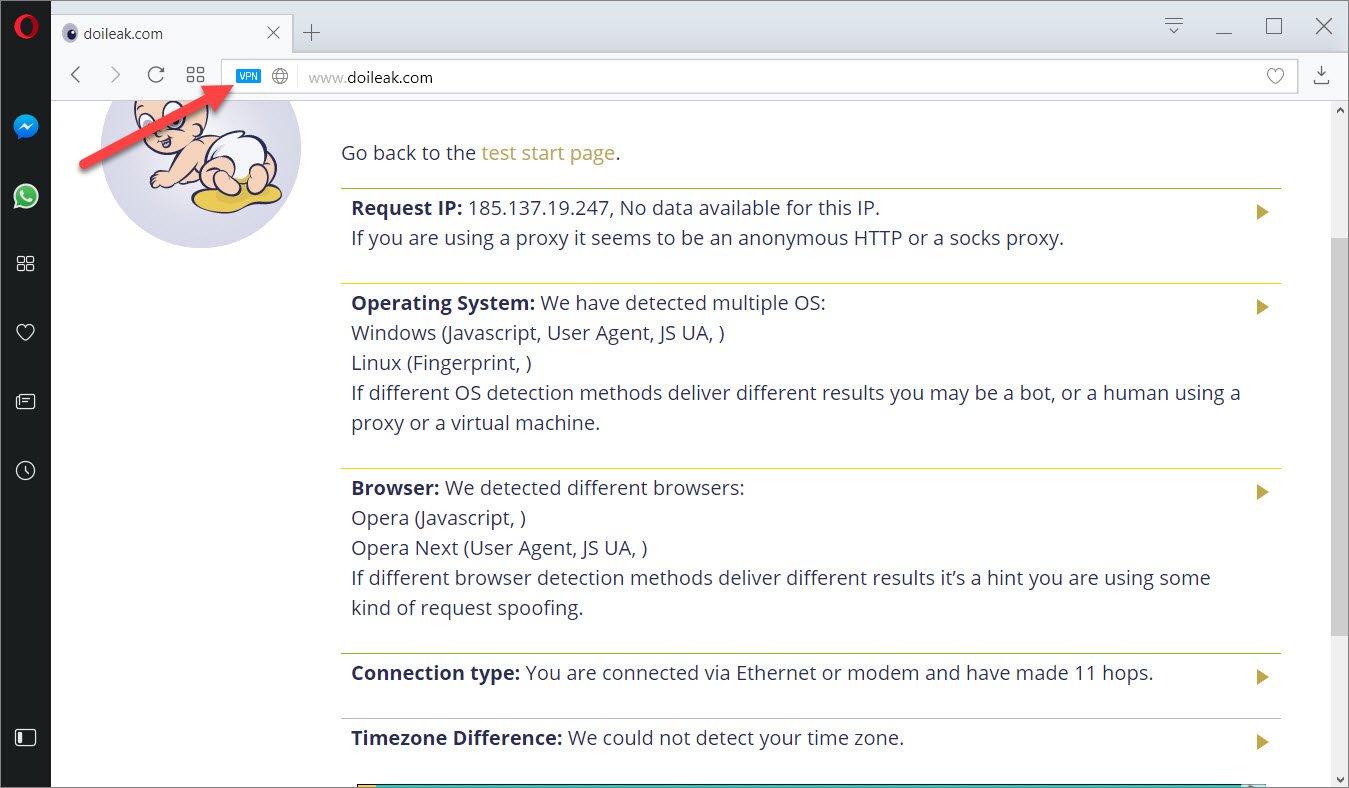1349x788 pixels.
Task: Select the doileak.com tab
Action: (171, 33)
